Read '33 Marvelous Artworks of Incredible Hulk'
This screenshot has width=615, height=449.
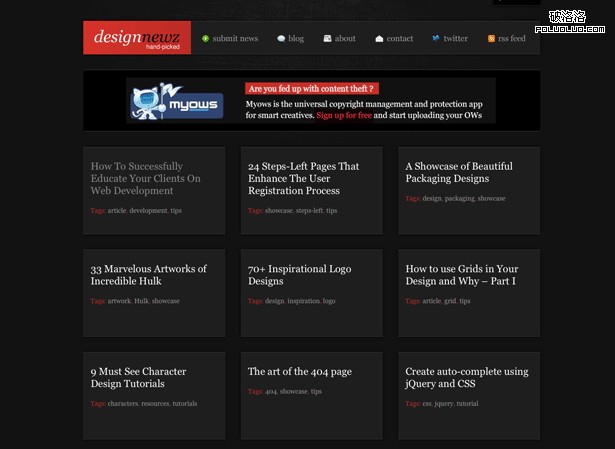[x=148, y=275]
